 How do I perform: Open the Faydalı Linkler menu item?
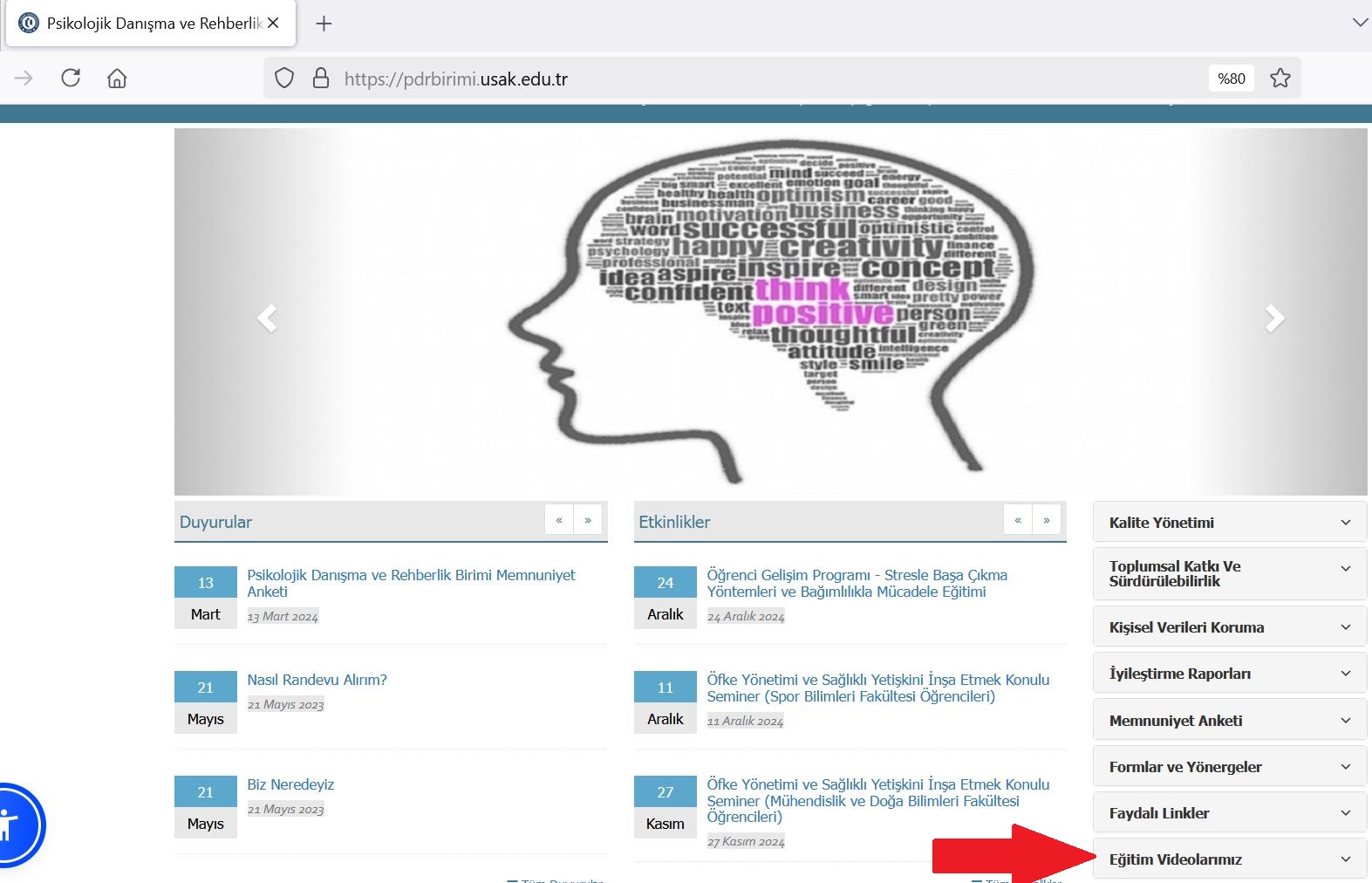1229,813
